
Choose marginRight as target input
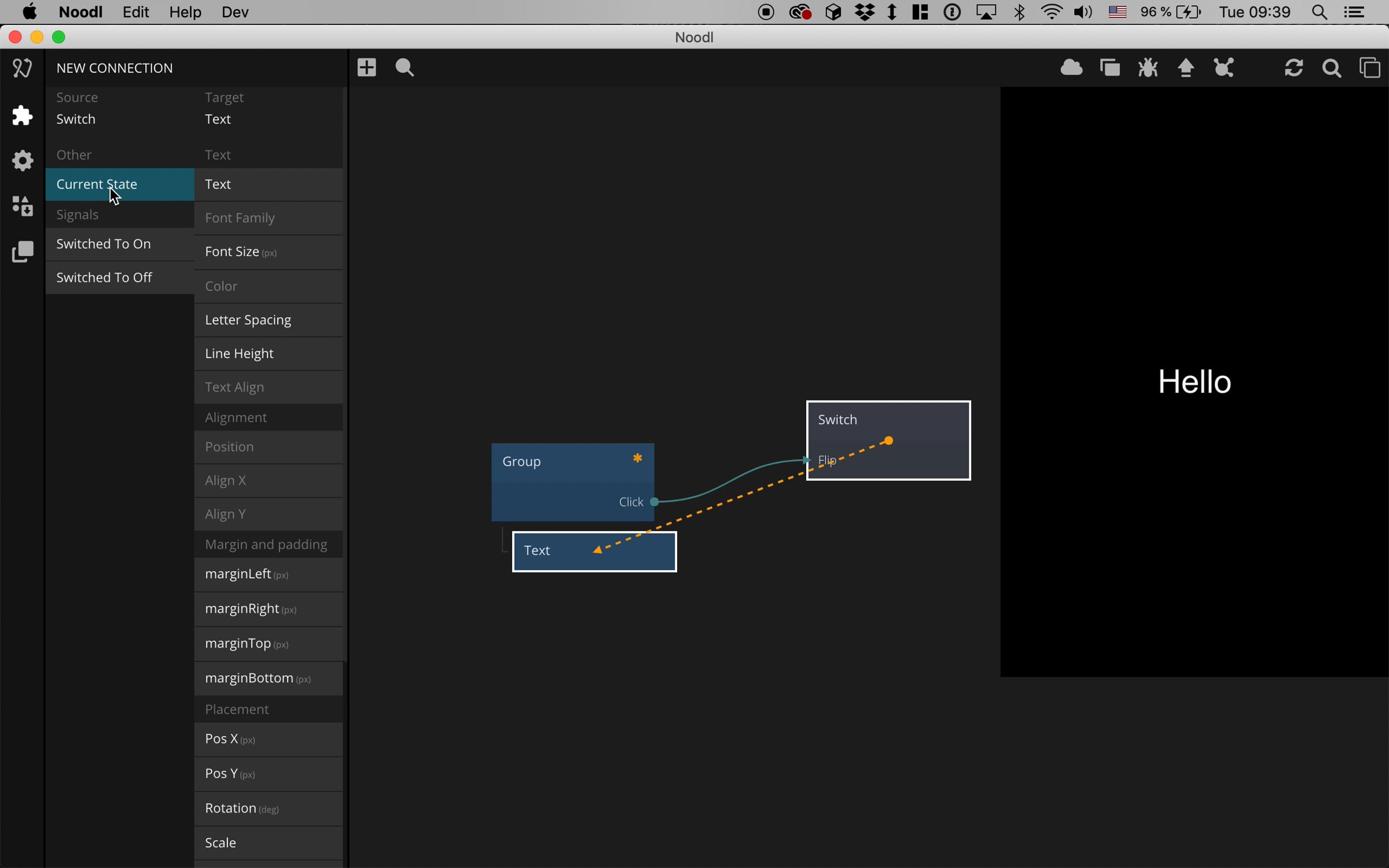(x=269, y=609)
